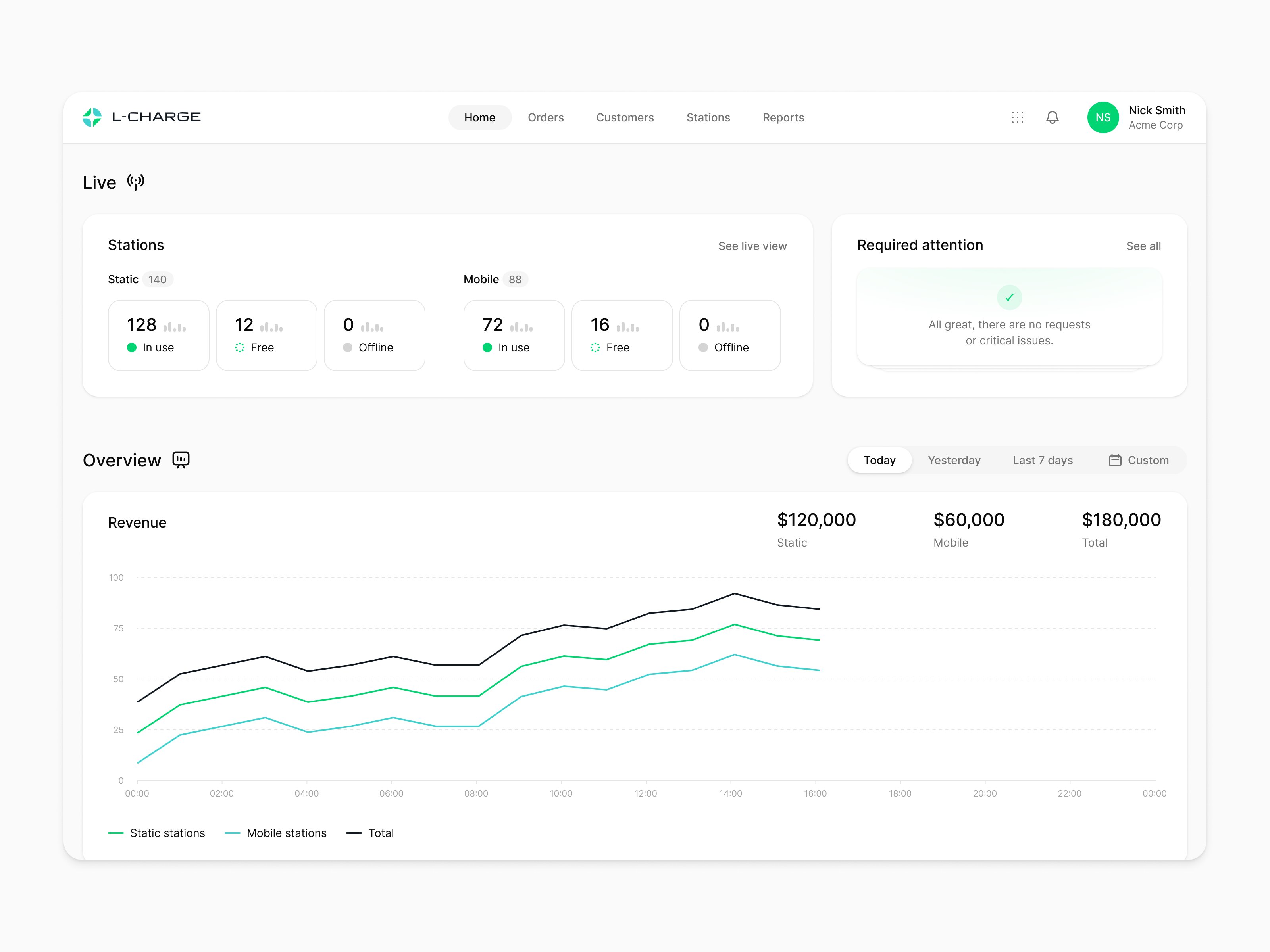
Task: Switch to the Stations tab
Action: (x=708, y=118)
